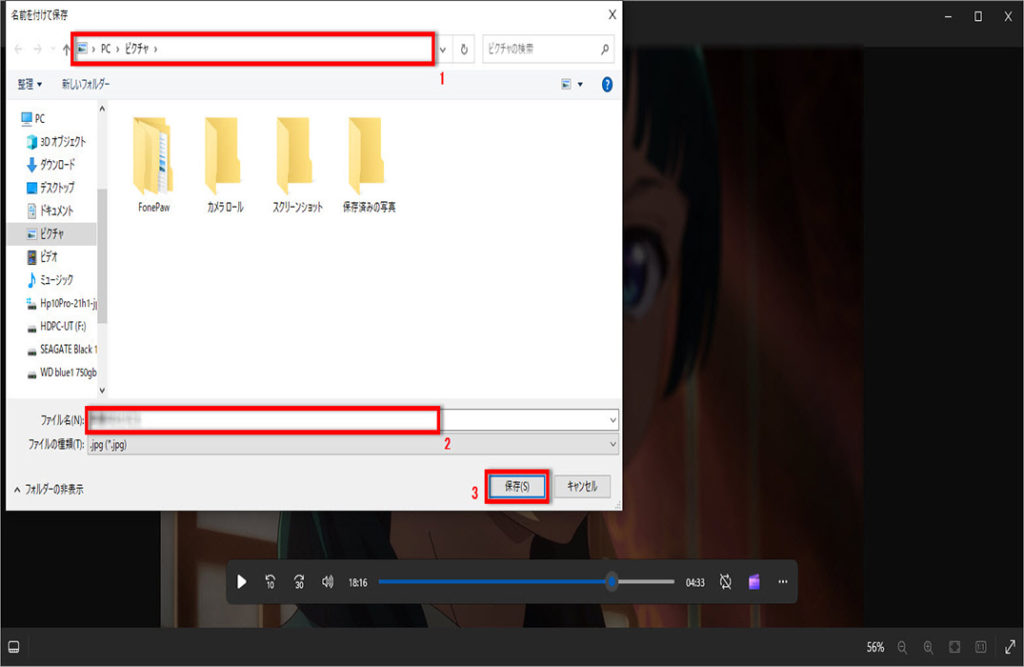The width and height of the screenshot is (1024, 667).
Task: Click 新しいフォルダー in the toolbar
Action: click(86, 85)
